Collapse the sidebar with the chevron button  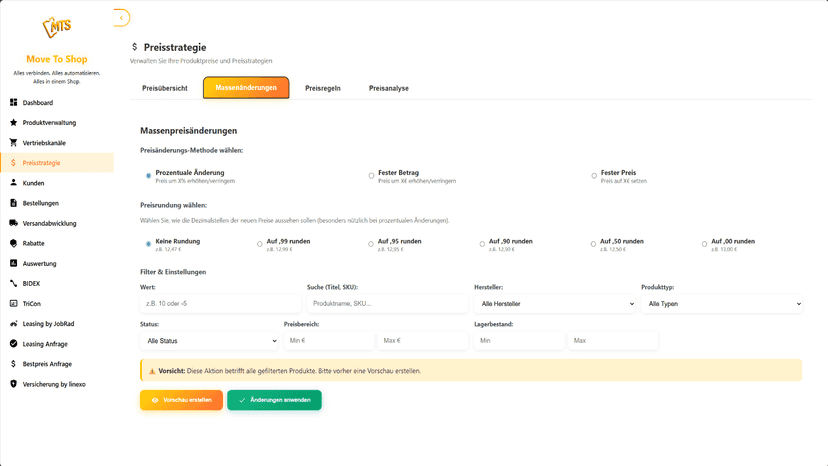(x=121, y=18)
